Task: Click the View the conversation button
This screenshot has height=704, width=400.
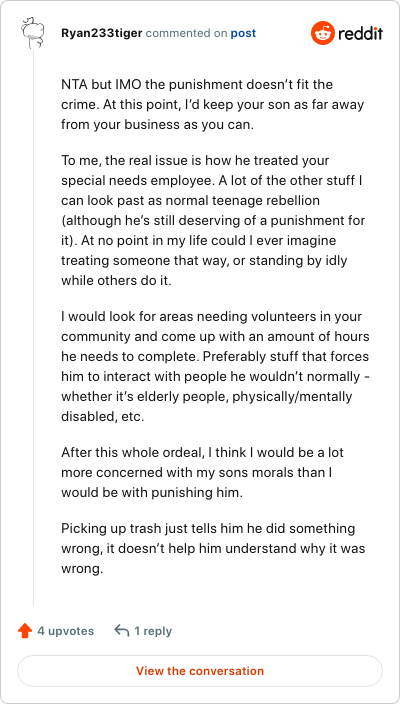Action: pos(200,671)
